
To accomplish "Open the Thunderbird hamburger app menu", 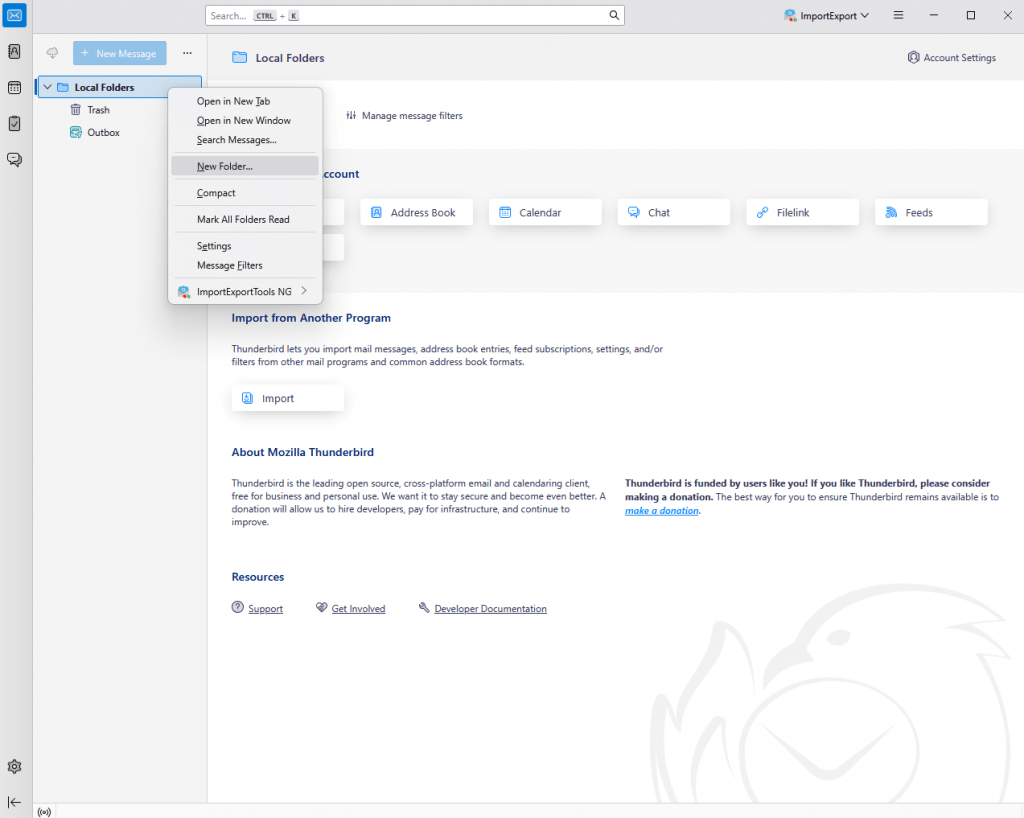I will coord(899,15).
